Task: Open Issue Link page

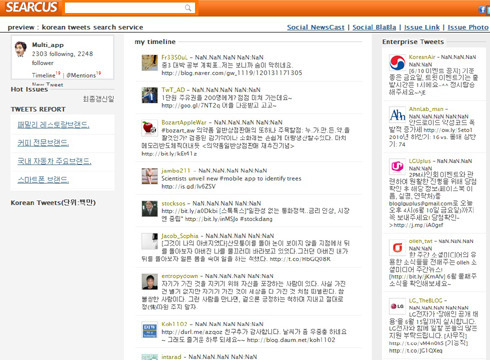Action: pyautogui.click(x=422, y=27)
